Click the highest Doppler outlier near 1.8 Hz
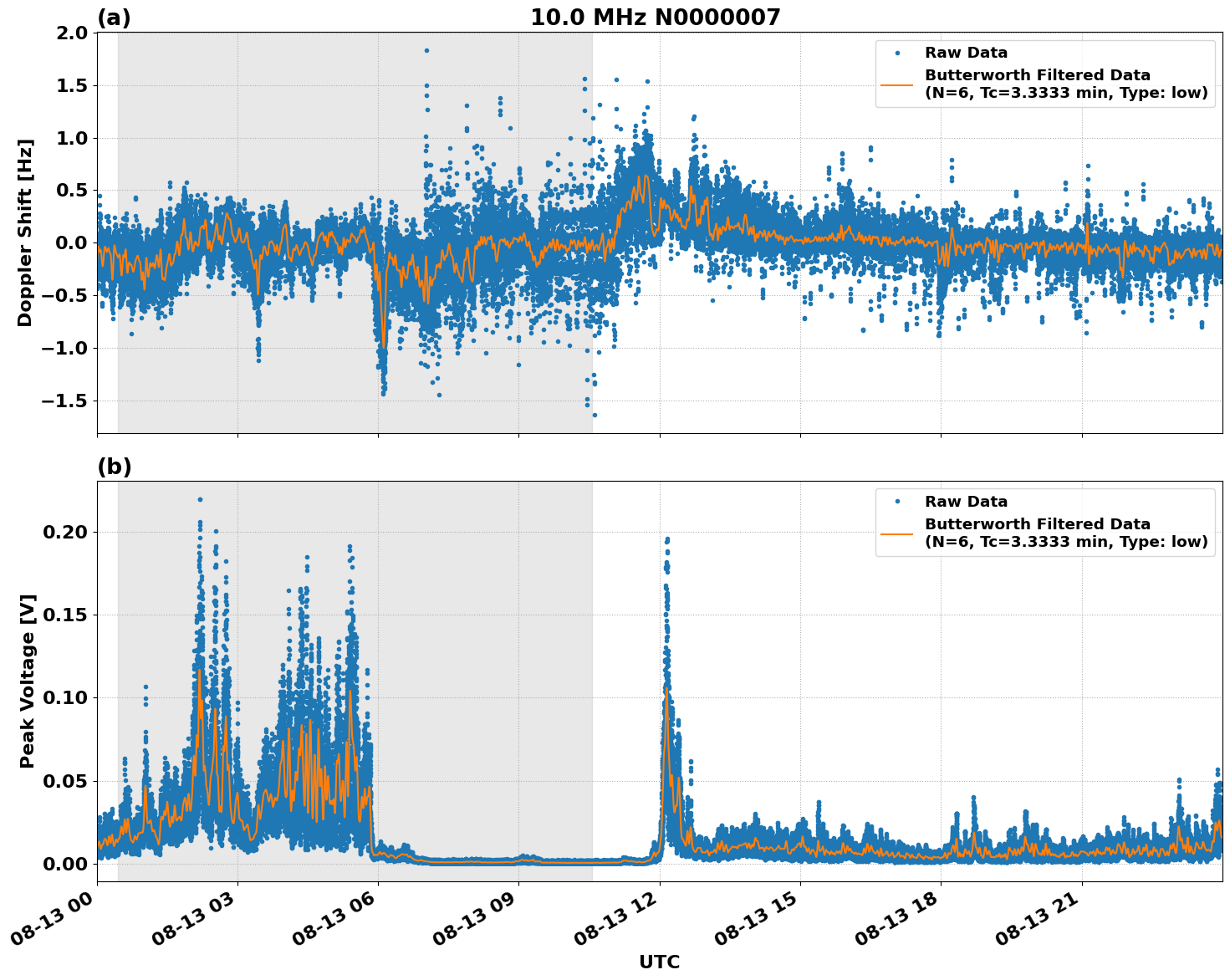Screen dimensions: 1230x980 425,49
